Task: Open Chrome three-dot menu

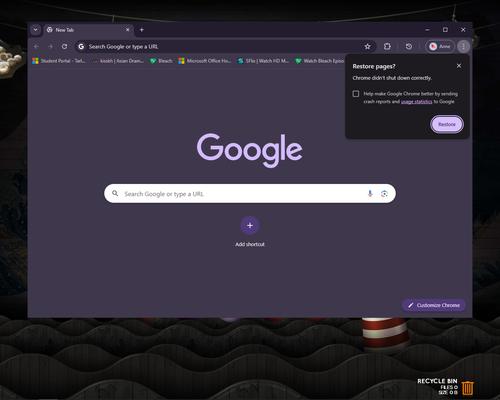Action: [463, 46]
